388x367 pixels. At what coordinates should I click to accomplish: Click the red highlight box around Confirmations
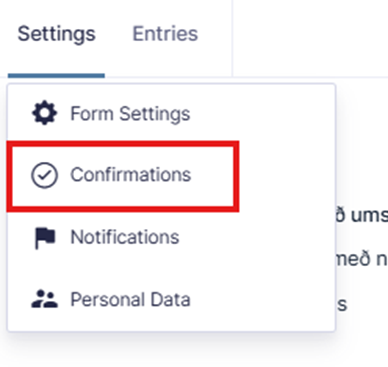click(x=123, y=176)
